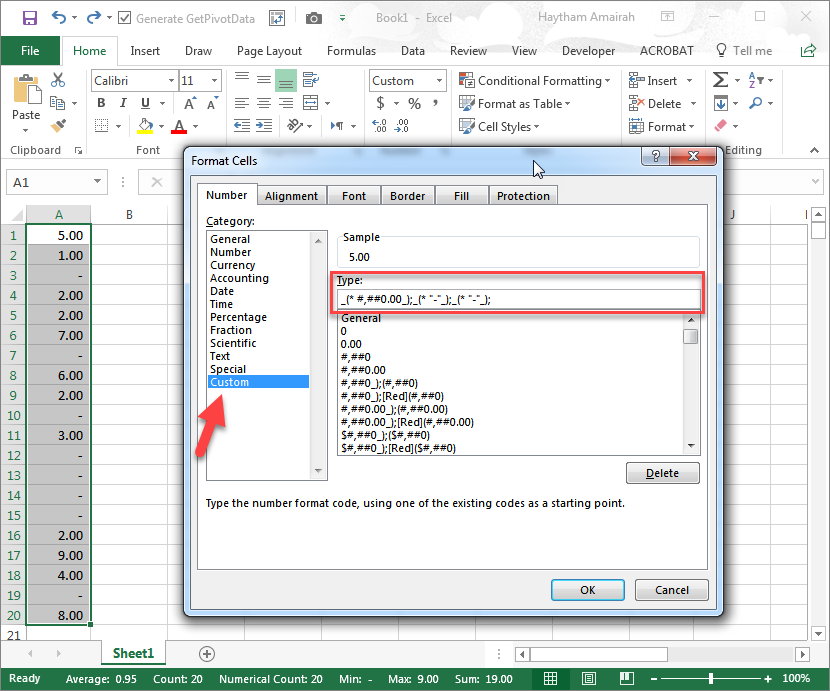Open the Border tab in Format Cells

point(408,196)
